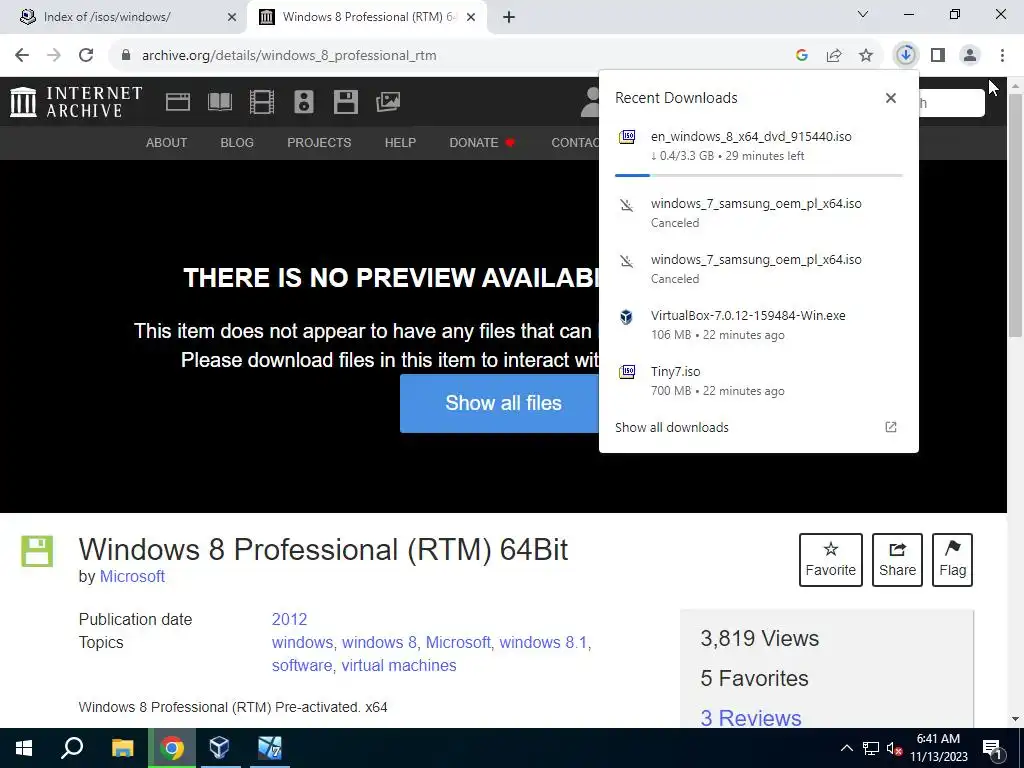Select Windows 8 Professional (RTM) tab
The height and width of the screenshot is (768, 1024).
366,17
